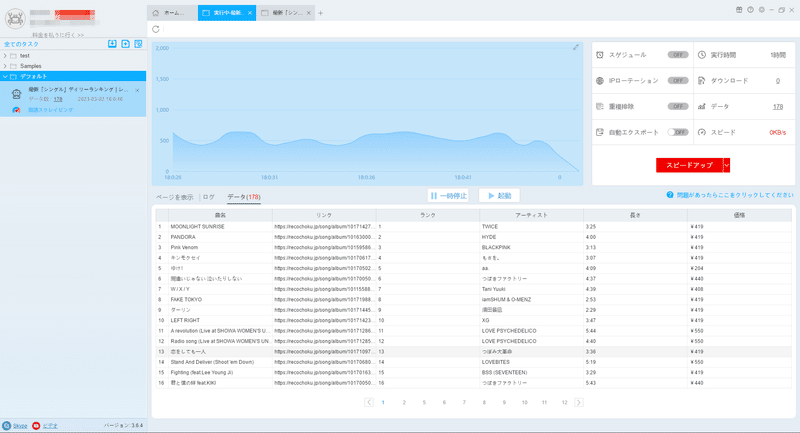Click the 起動 start button
Image resolution: width=800 pixels, height=433 pixels.
tap(499, 196)
